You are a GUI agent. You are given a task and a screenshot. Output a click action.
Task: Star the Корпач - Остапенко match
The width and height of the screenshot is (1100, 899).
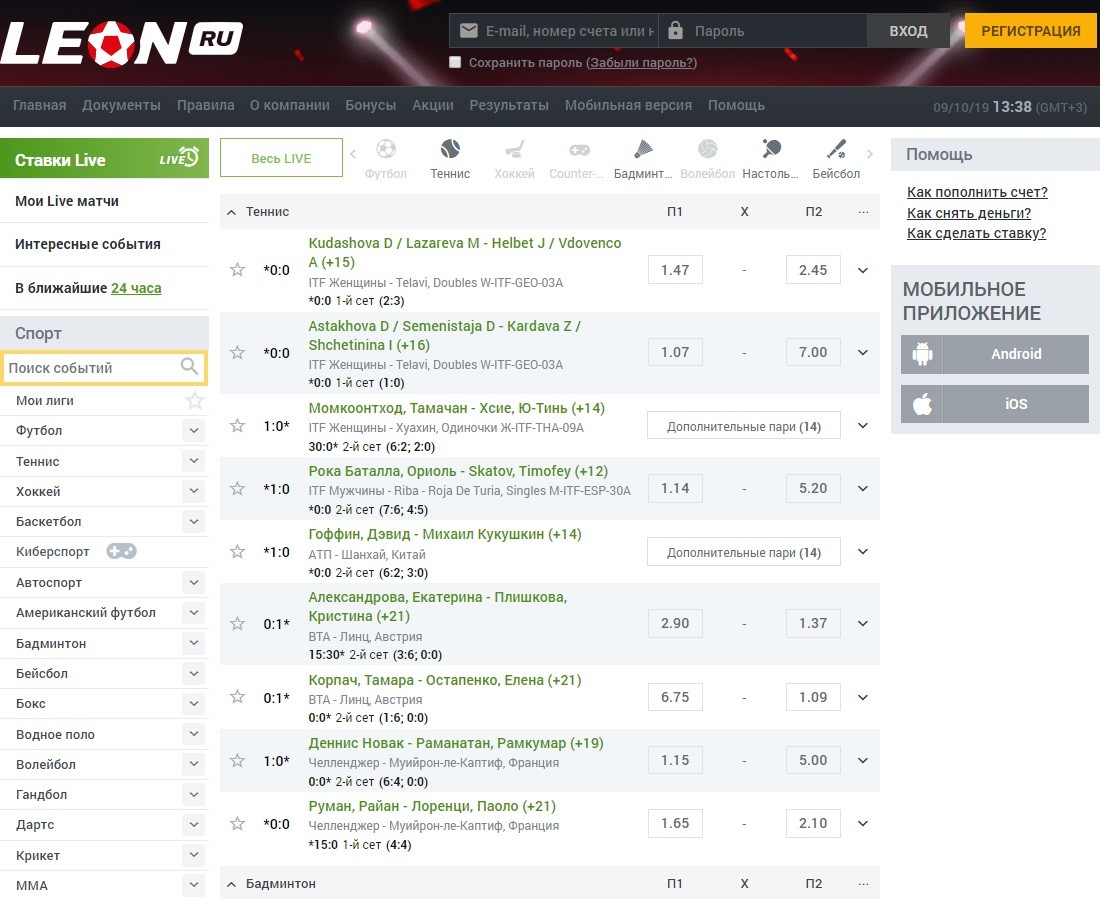[x=237, y=696]
